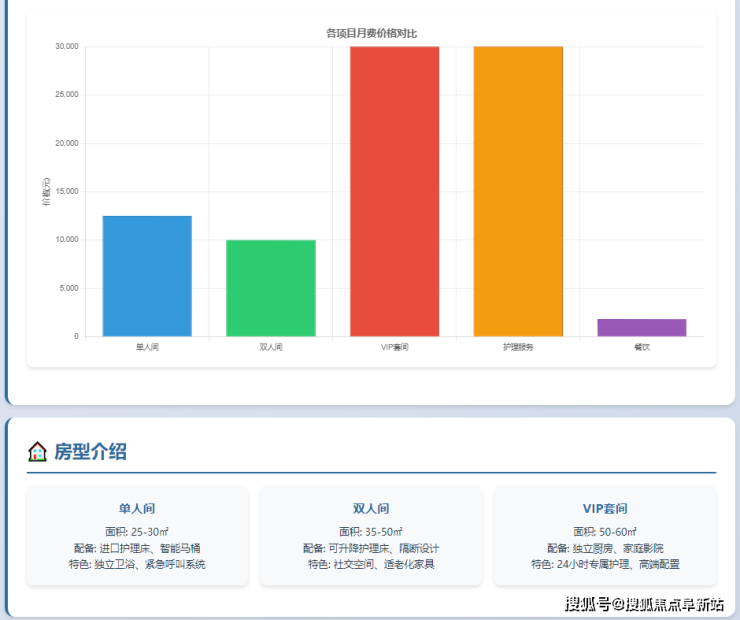Click the 可升降护理床 equipment line in 双人间 card

[x=371, y=548]
